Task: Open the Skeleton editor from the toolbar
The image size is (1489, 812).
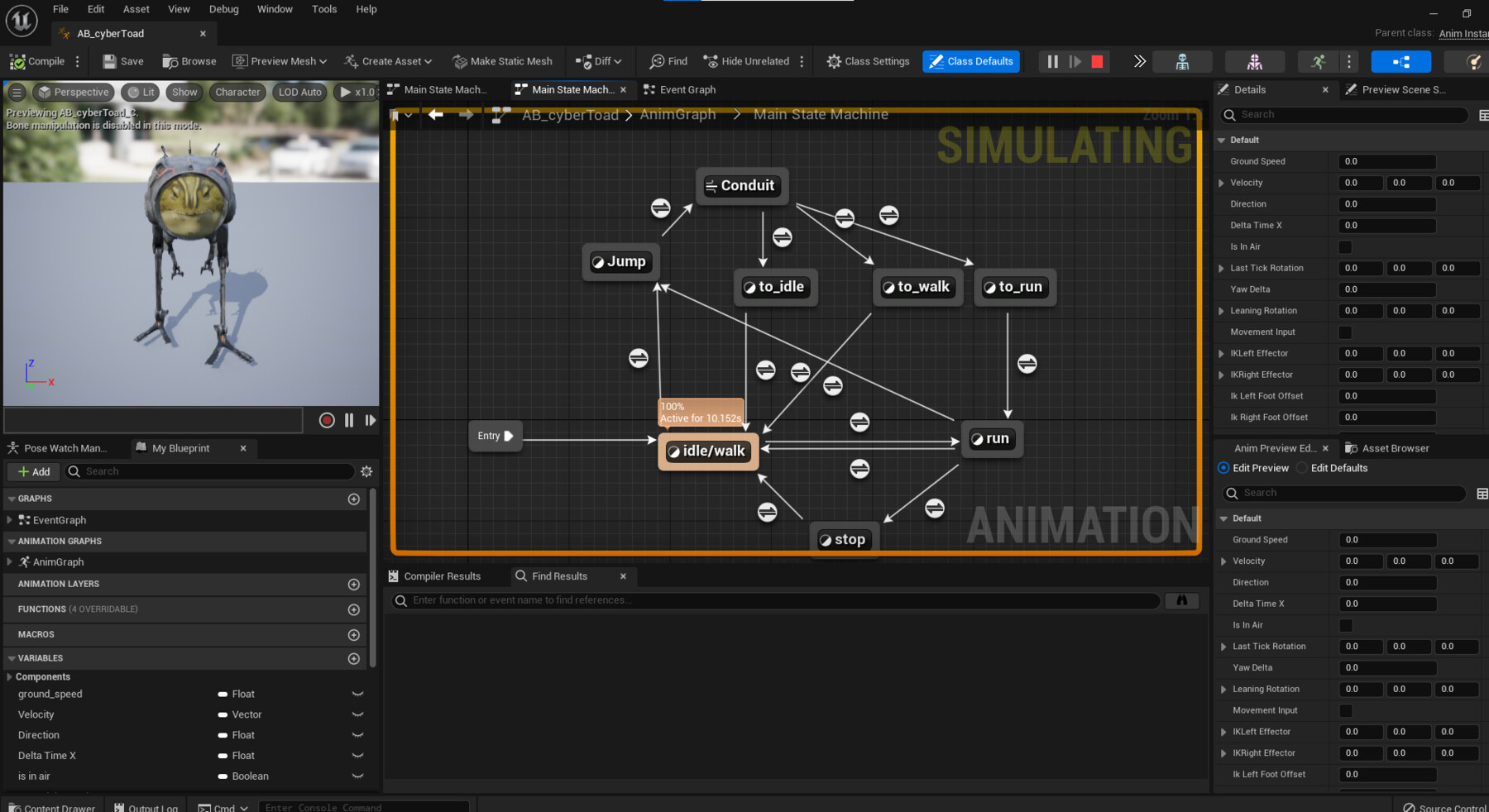Action: click(1183, 61)
